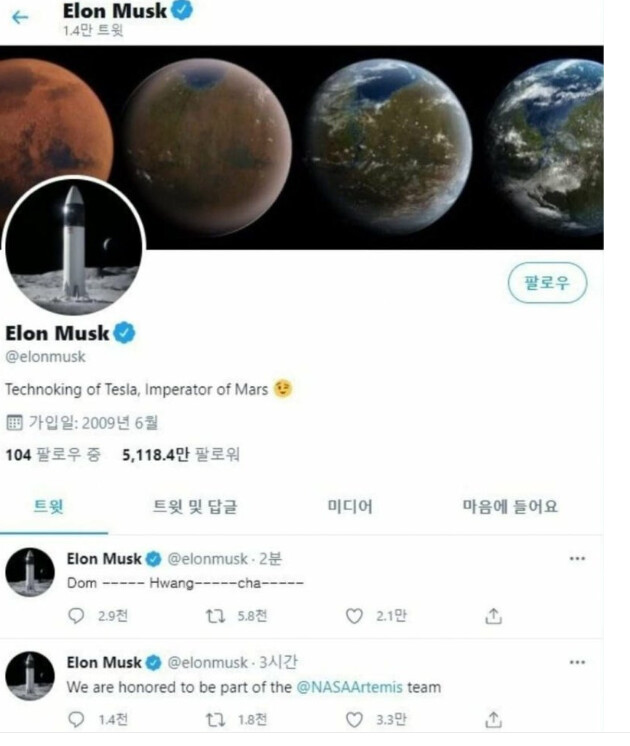The height and width of the screenshot is (746, 630).
Task: Open the 미디어 tab
Action: click(350, 507)
